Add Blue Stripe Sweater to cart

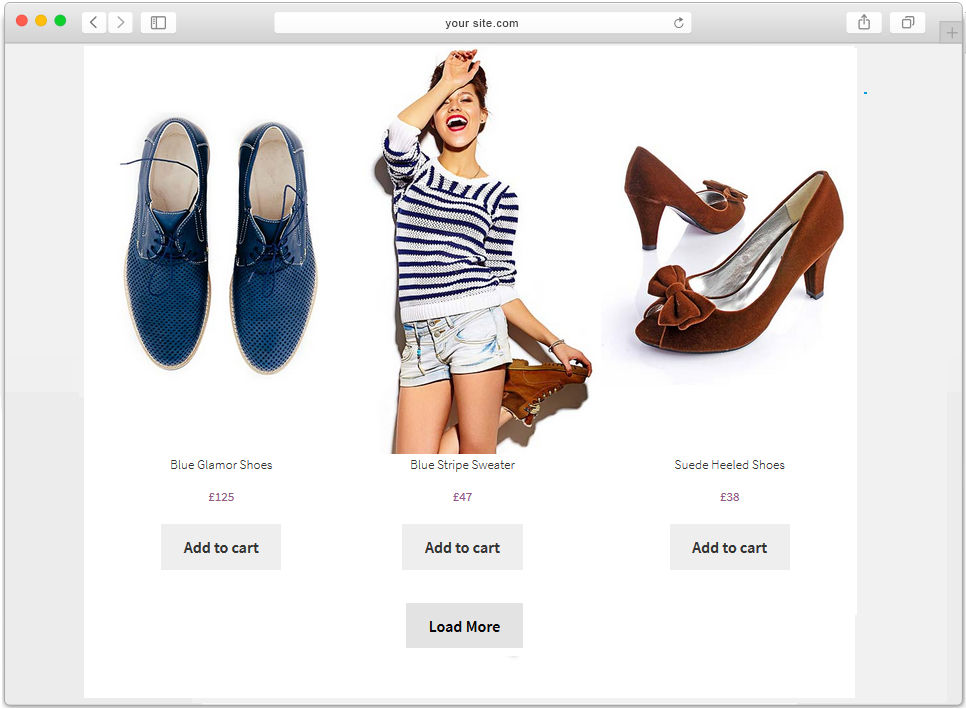462,547
